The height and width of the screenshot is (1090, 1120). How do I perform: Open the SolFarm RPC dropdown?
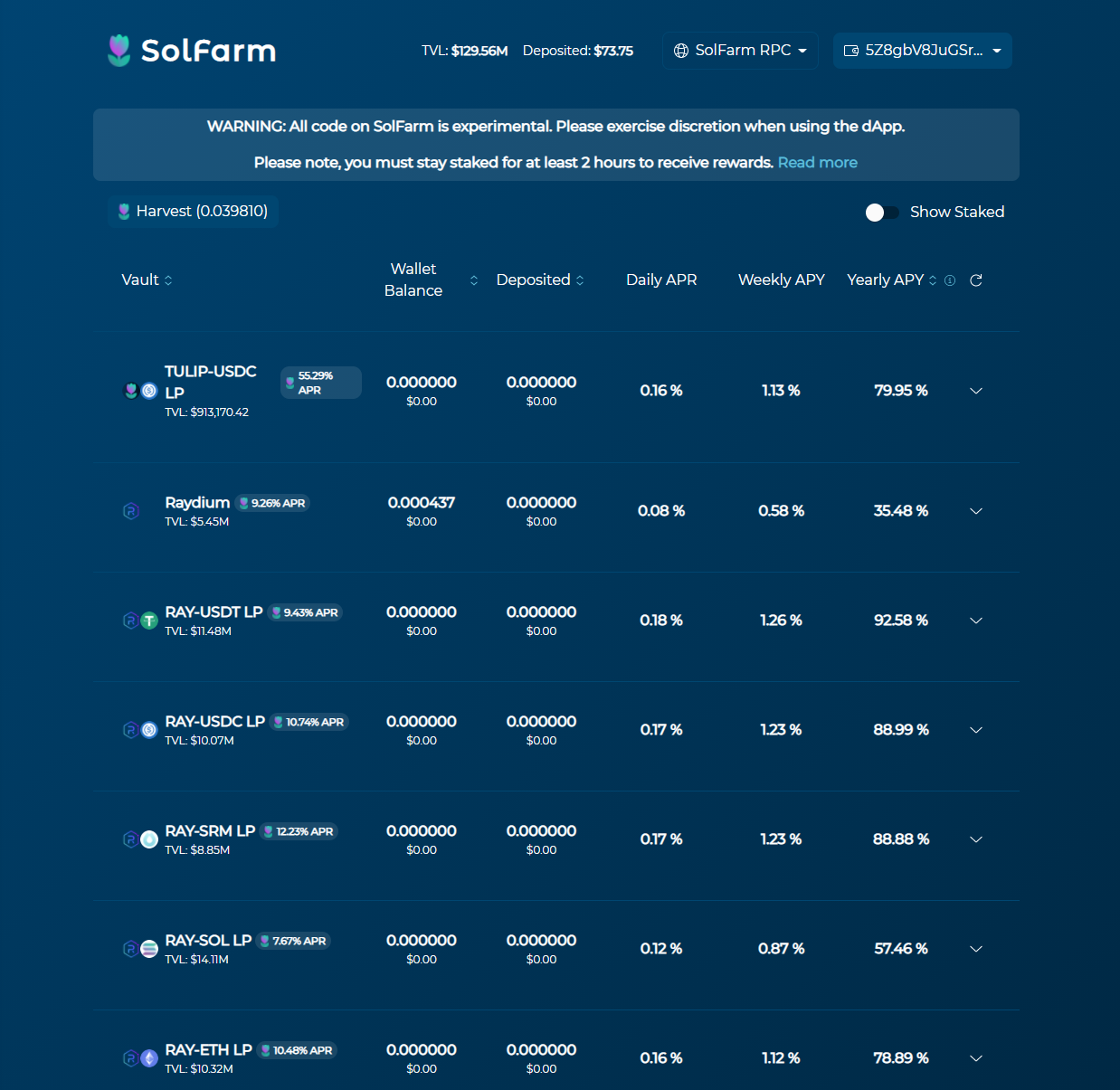tap(740, 51)
